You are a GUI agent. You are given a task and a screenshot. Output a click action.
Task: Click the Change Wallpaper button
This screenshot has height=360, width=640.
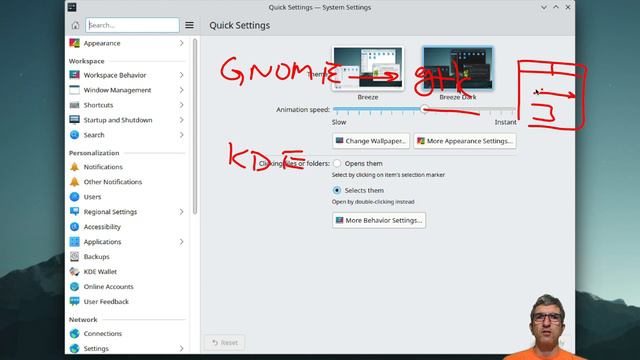click(x=371, y=141)
